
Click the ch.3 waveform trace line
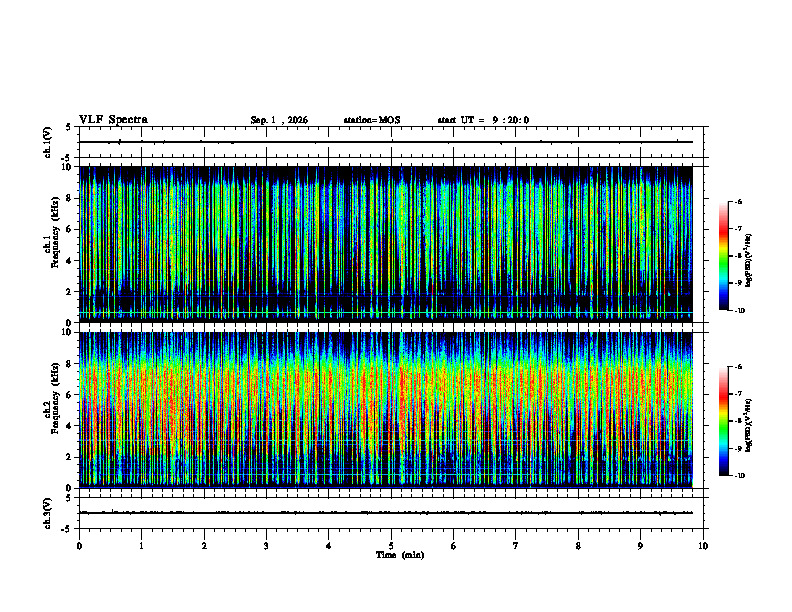386,513
